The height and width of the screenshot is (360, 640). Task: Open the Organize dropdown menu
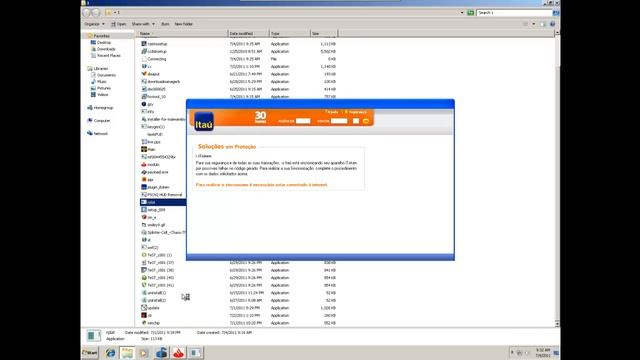click(x=94, y=24)
